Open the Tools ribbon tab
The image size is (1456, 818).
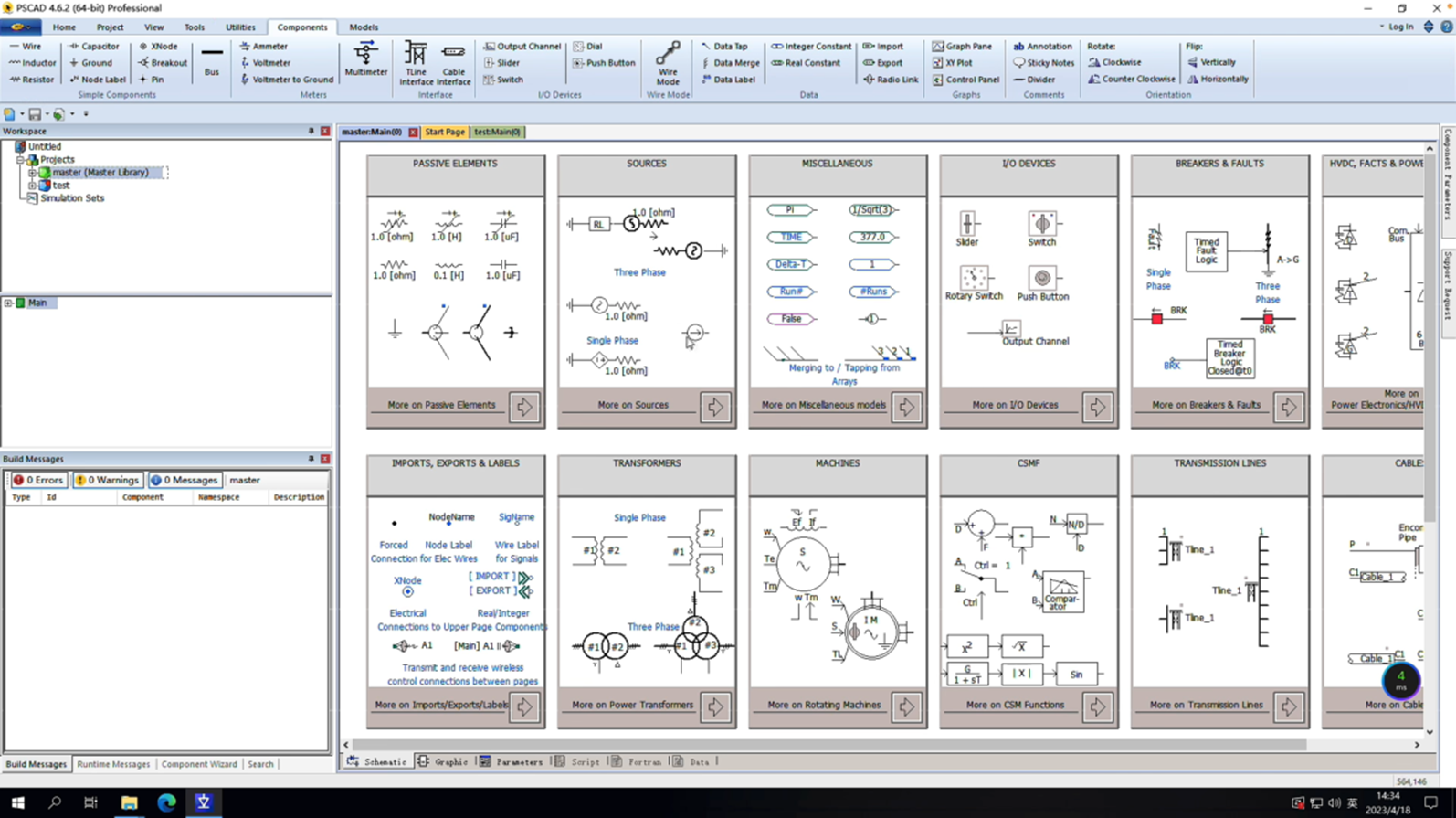coord(195,27)
